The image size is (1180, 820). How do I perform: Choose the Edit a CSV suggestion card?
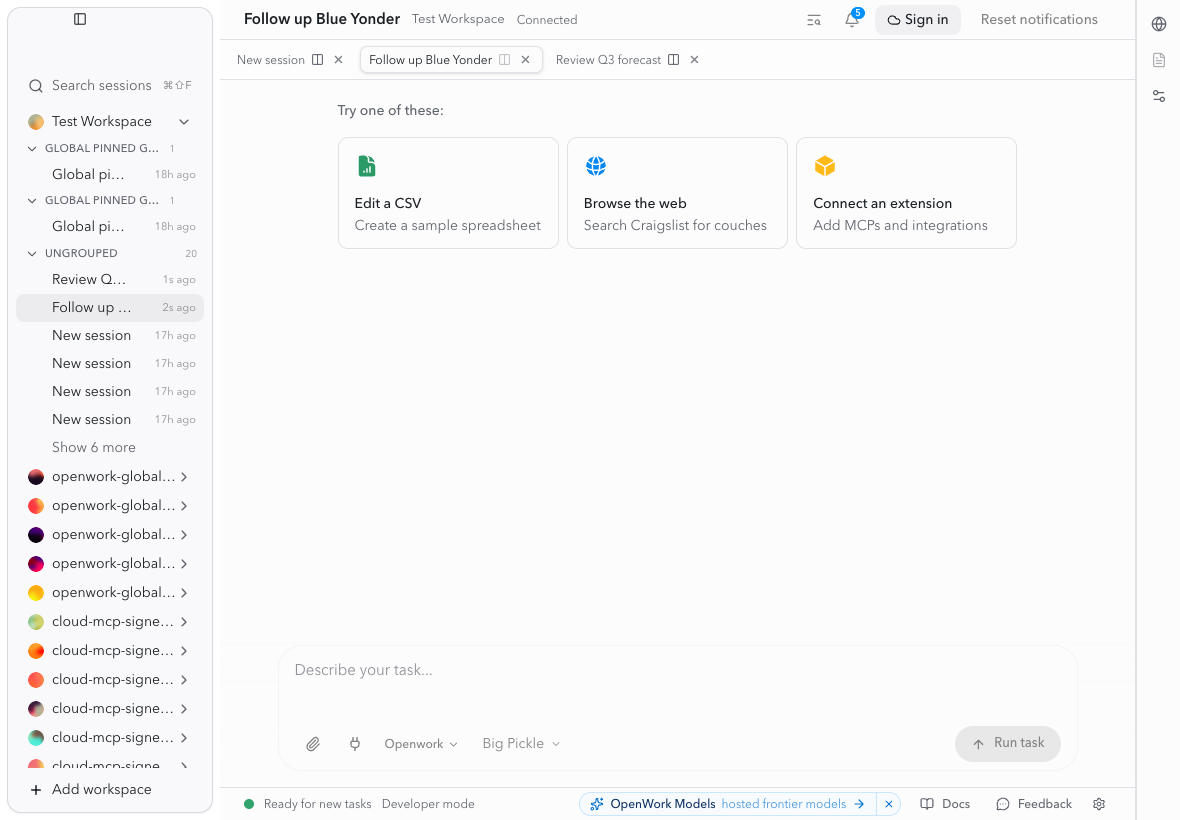(449, 193)
